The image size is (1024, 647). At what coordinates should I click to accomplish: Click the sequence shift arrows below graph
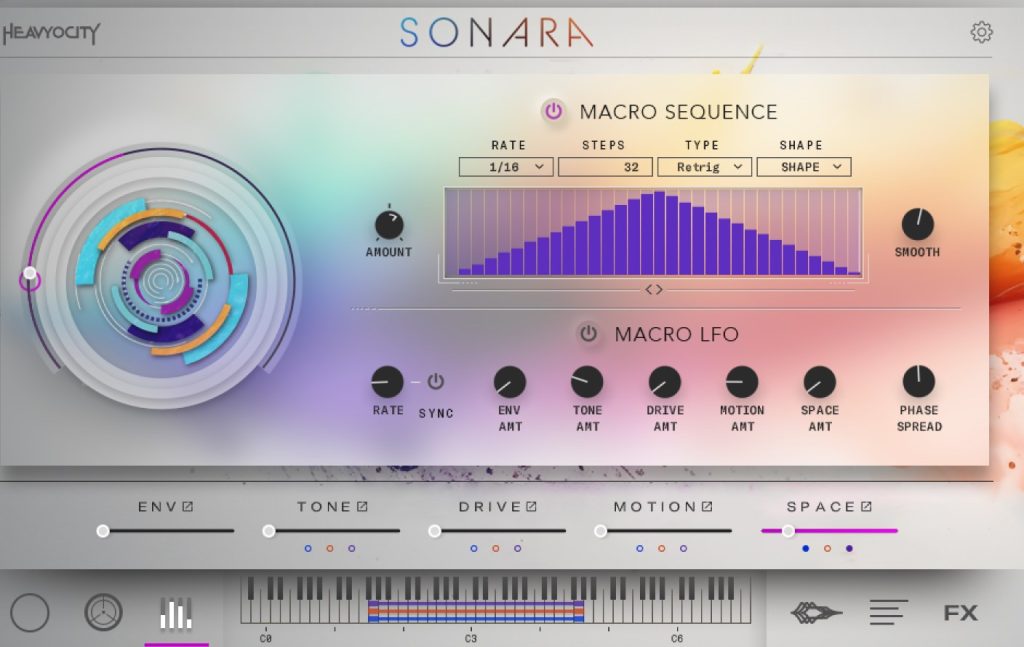pyautogui.click(x=653, y=290)
